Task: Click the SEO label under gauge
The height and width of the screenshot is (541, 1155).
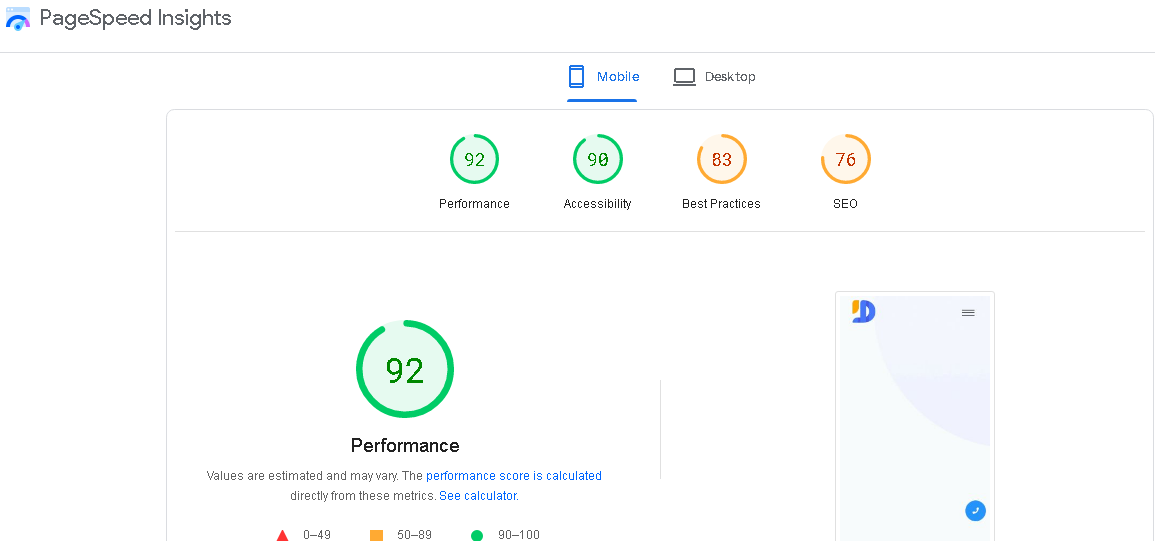Action: (846, 204)
